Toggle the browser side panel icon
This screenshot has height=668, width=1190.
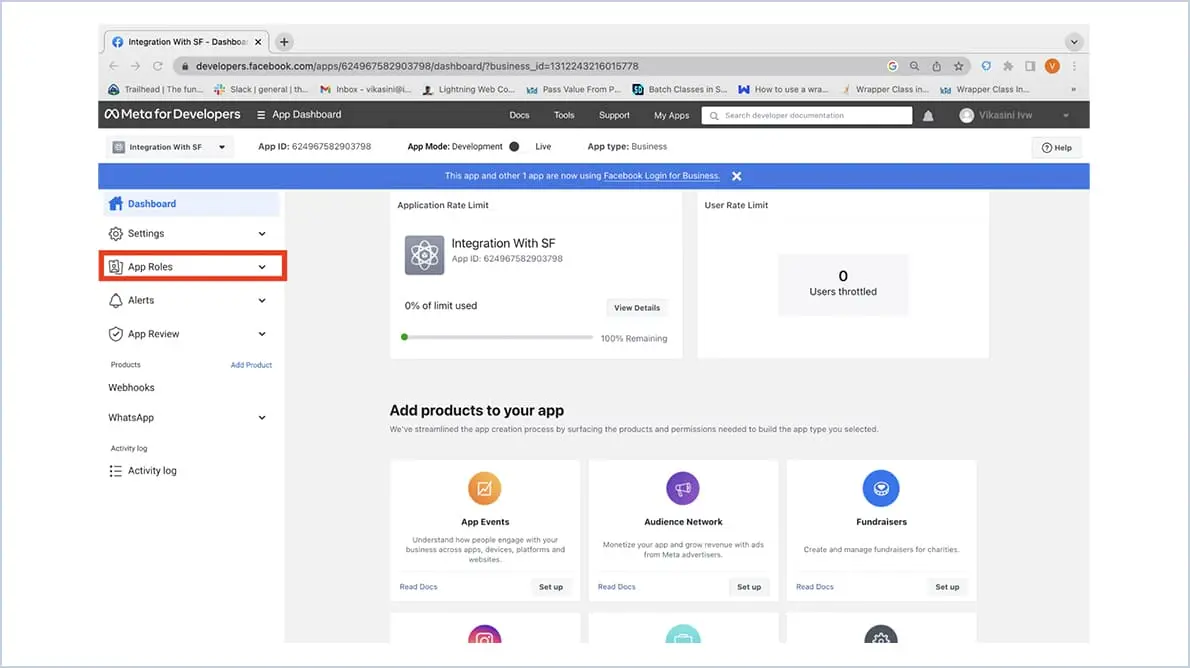click(x=1030, y=66)
